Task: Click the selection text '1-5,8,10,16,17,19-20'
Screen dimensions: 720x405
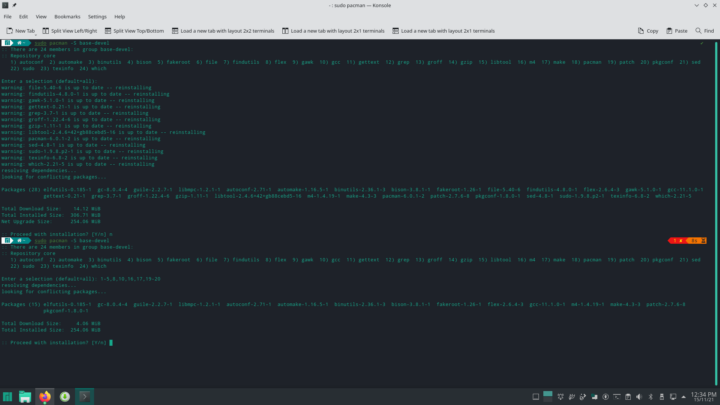Action: tap(130, 279)
